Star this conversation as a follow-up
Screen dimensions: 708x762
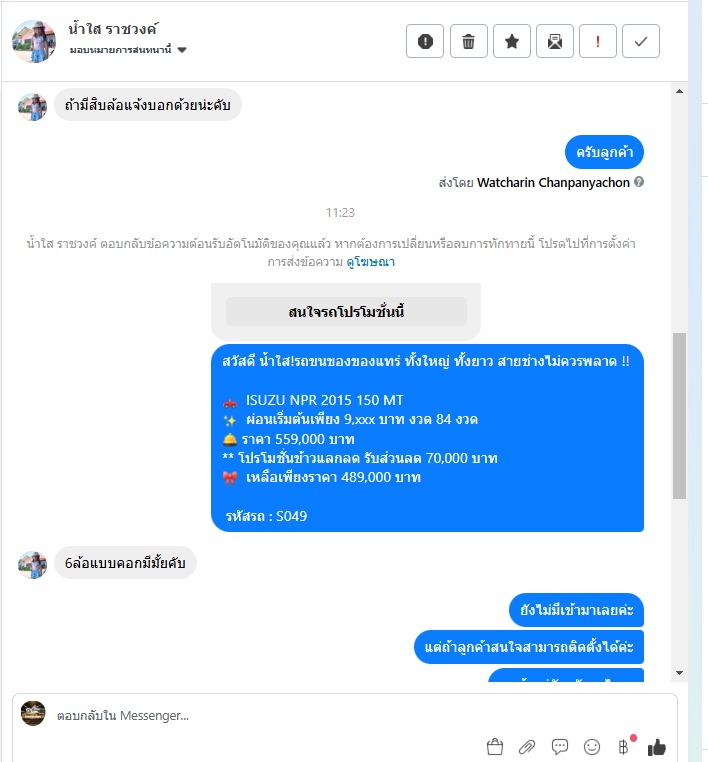tap(512, 41)
